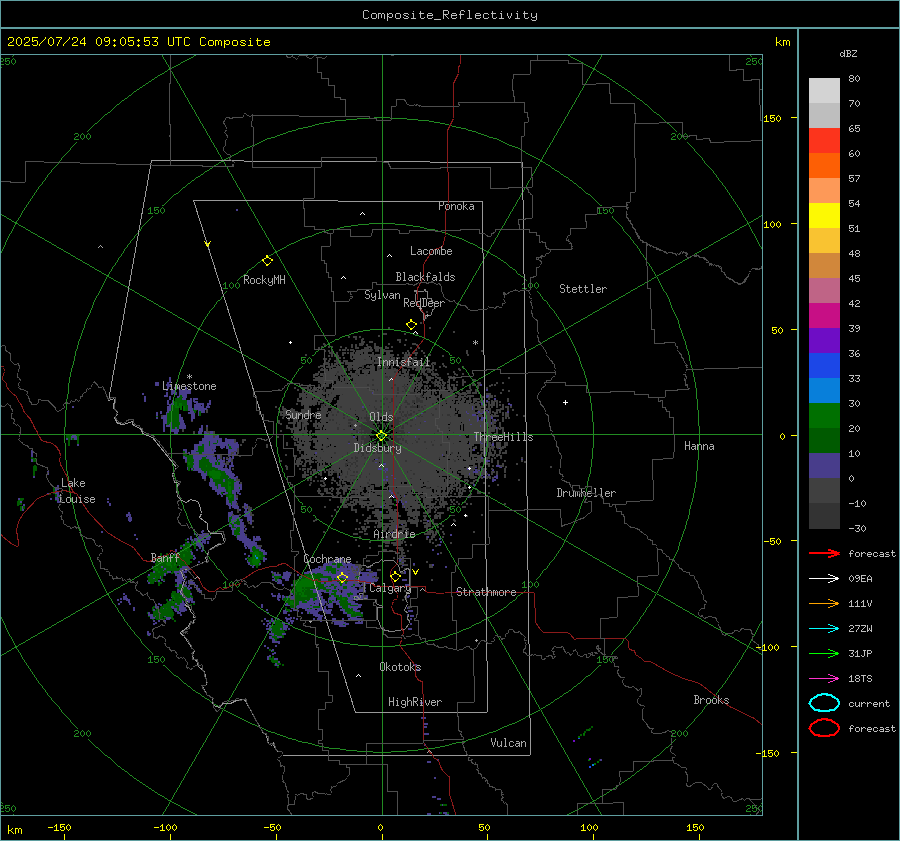This screenshot has width=900, height=841.
Task: Click the Sylvan label
Action: (382, 295)
